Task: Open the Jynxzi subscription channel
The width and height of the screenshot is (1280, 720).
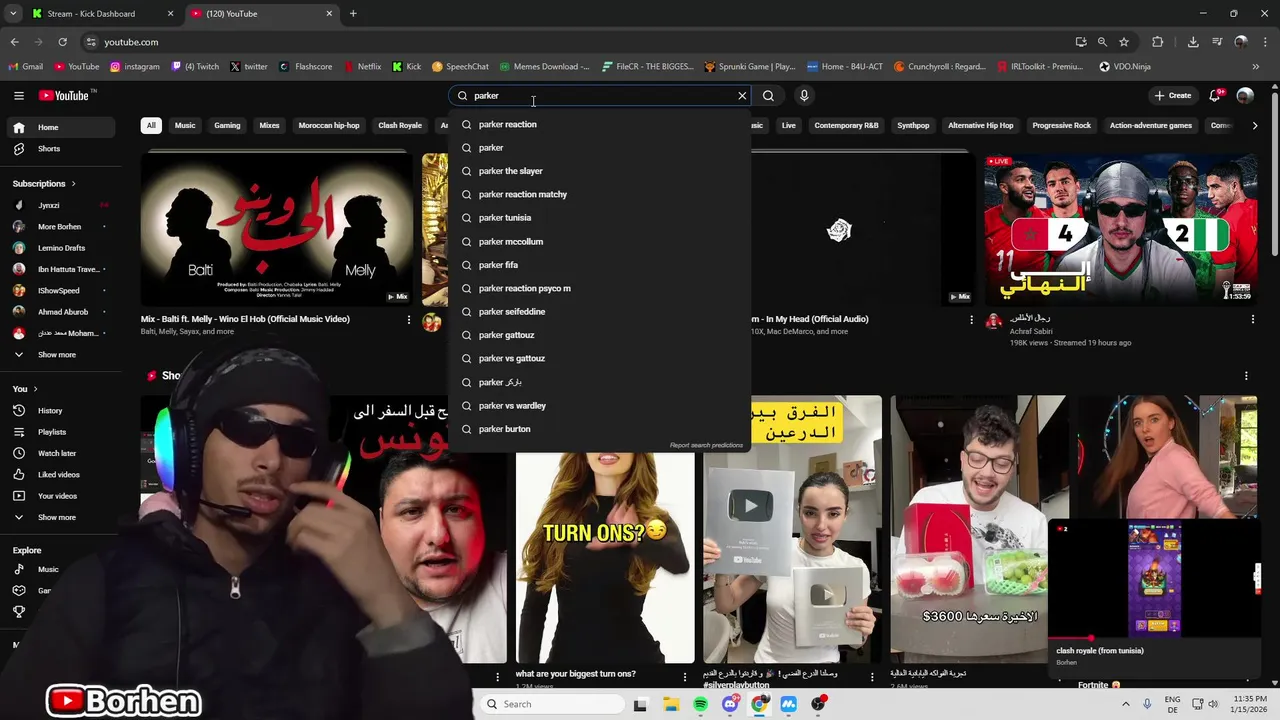Action: [60, 205]
